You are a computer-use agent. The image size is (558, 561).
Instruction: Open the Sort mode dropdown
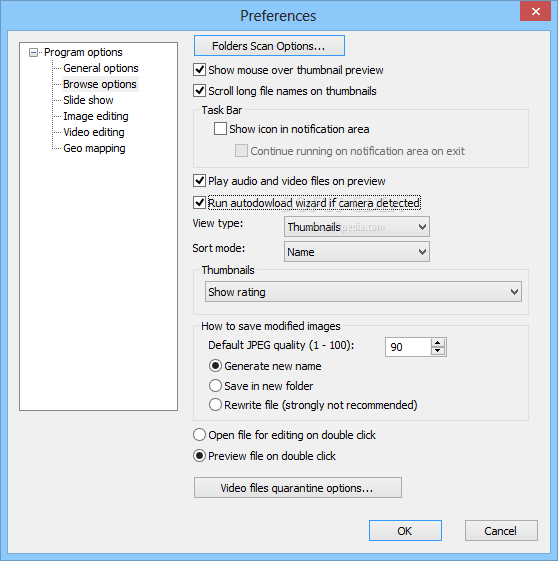pos(357,252)
